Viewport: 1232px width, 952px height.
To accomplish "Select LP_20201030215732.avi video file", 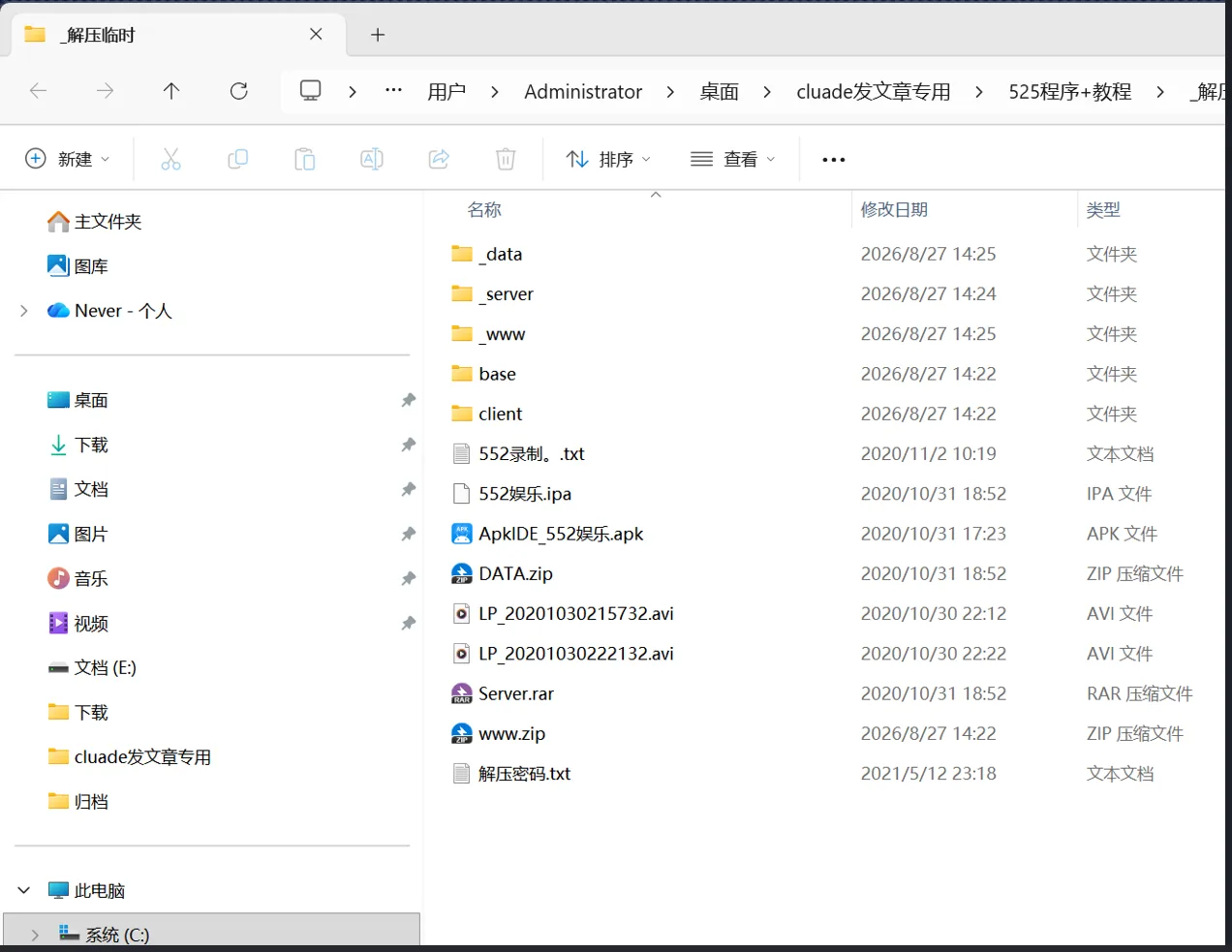I will pyautogui.click(x=563, y=614).
